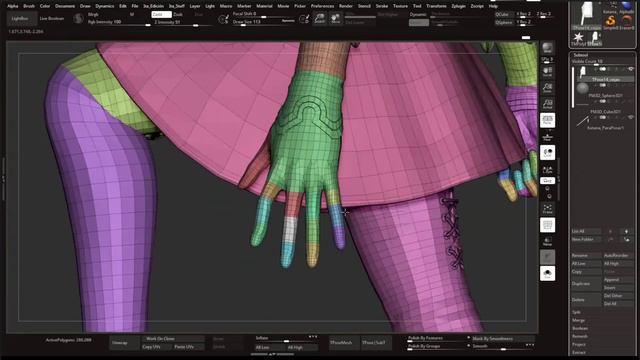Click Paste UVs button
Screen dimensions: 640x360
pos(188,347)
